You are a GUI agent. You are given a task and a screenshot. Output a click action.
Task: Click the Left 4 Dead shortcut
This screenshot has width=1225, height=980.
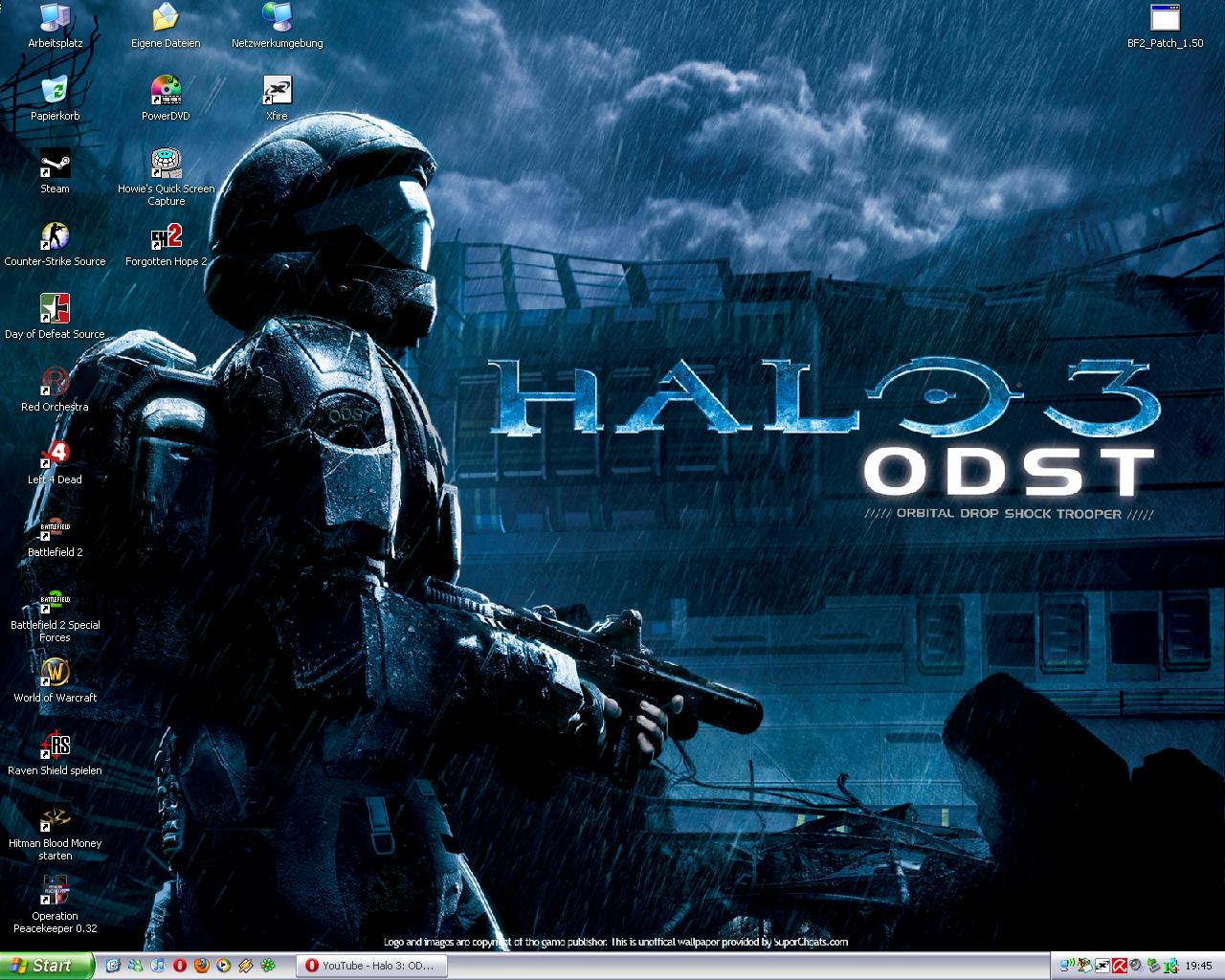point(55,457)
